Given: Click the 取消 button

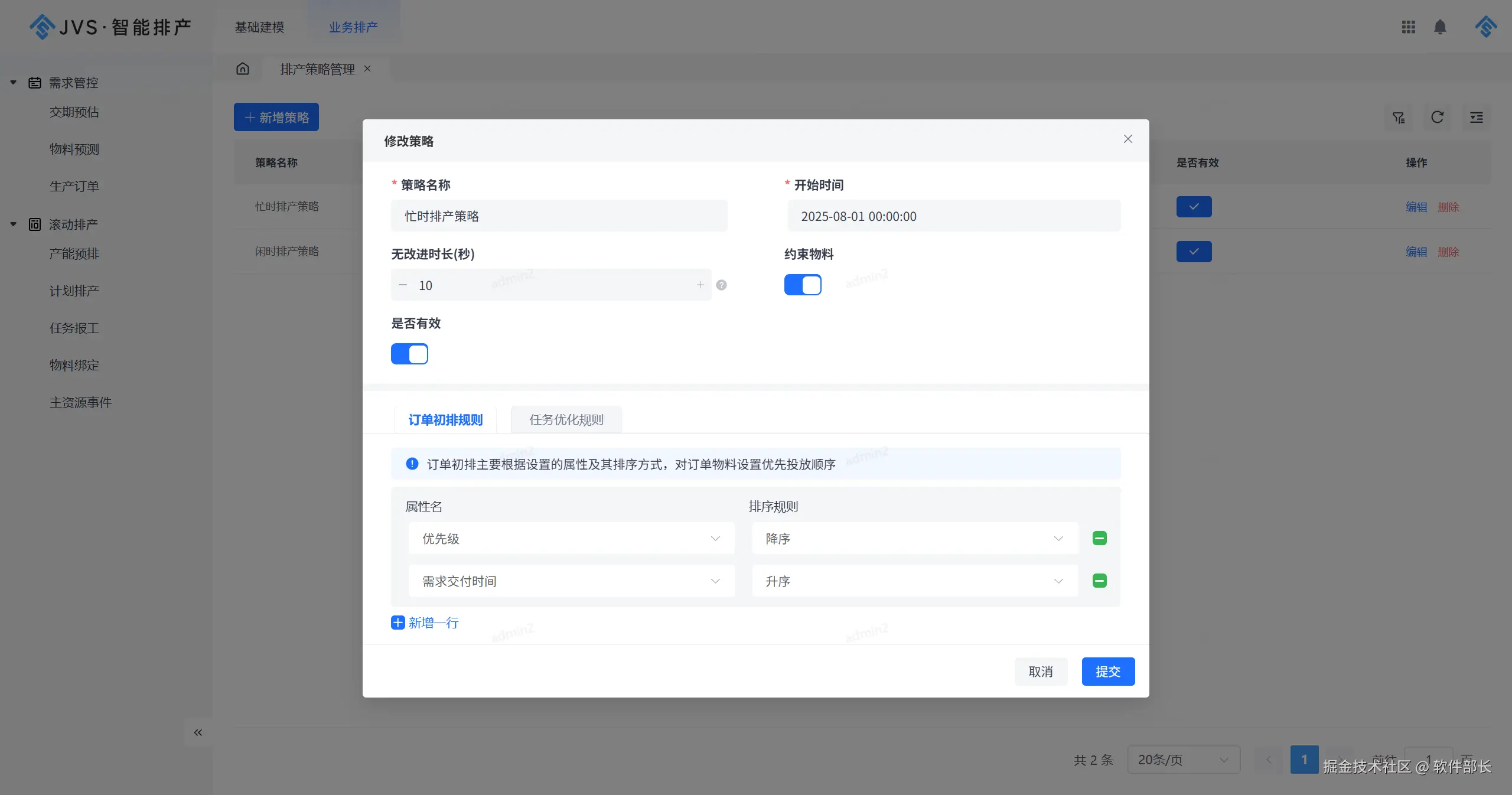Looking at the screenshot, I should [x=1040, y=672].
